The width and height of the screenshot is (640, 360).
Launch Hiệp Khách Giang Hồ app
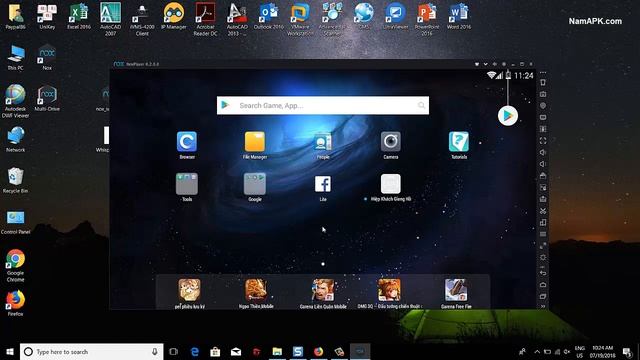tap(391, 184)
